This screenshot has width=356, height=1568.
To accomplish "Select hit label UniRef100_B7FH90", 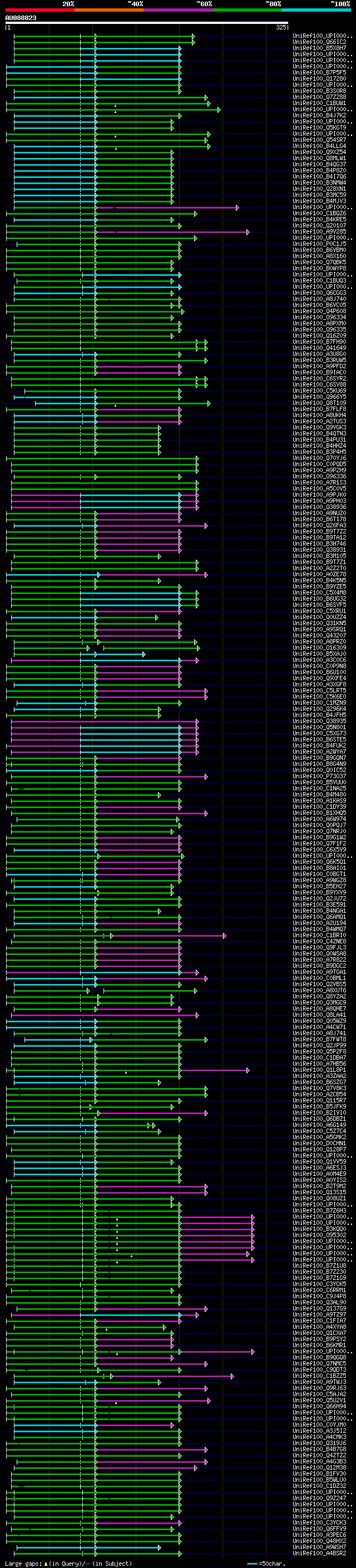I will (319, 342).
